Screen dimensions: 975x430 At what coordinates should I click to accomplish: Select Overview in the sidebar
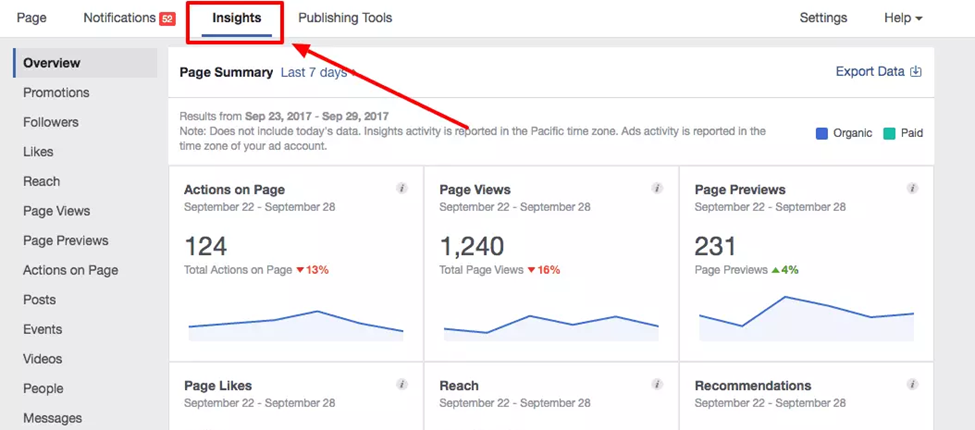pyautogui.click(x=85, y=63)
